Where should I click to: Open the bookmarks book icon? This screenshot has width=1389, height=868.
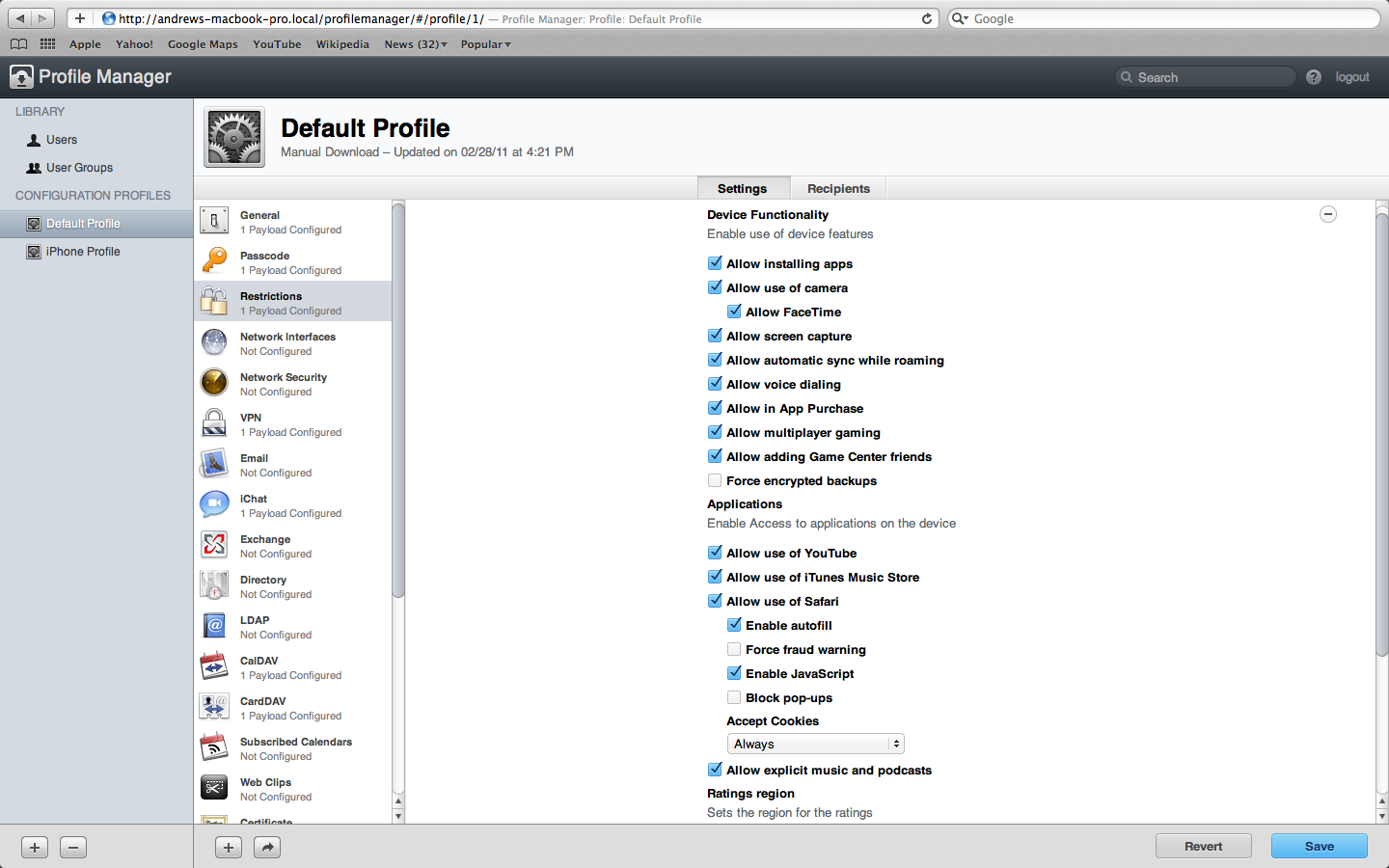click(18, 43)
